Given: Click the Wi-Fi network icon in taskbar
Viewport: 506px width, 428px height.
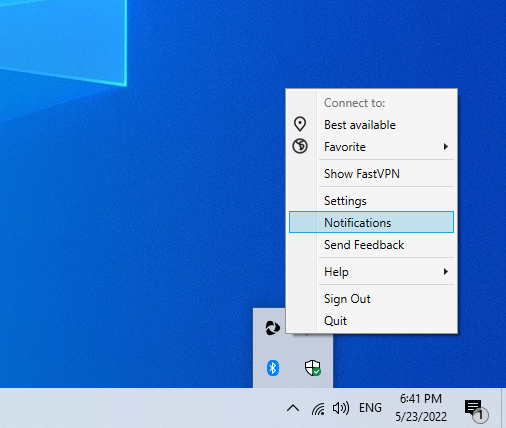Looking at the screenshot, I should [318, 408].
